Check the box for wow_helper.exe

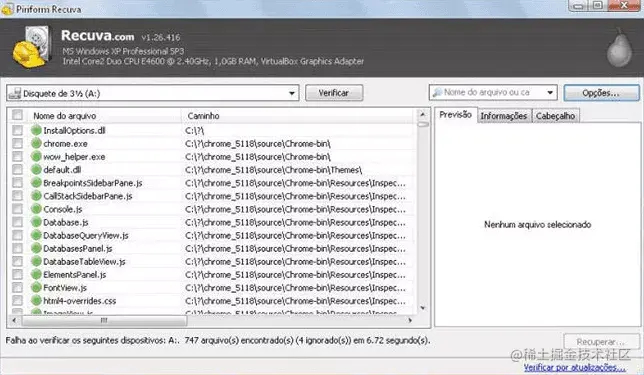point(17,157)
